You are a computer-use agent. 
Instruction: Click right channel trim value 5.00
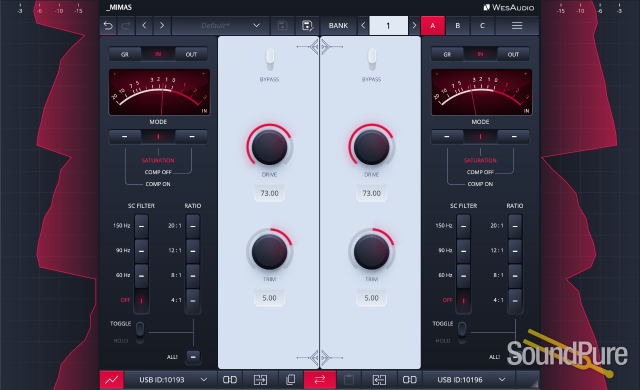point(371,298)
